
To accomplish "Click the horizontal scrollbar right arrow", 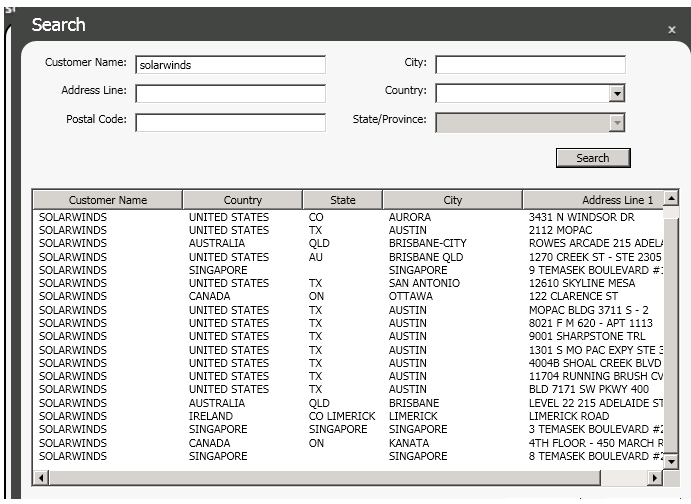I will click(655, 478).
